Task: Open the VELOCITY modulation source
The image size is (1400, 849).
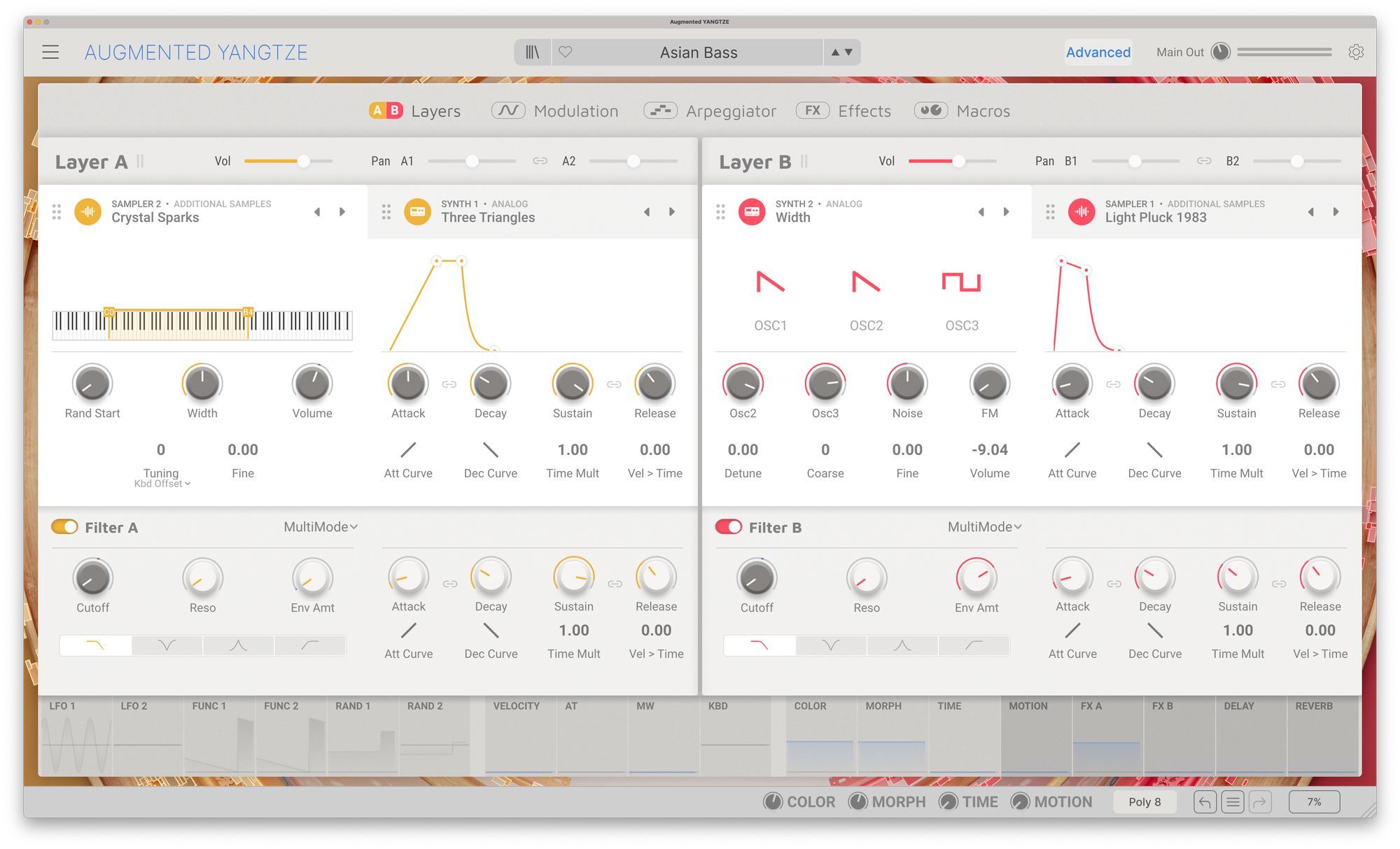Action: (x=521, y=735)
